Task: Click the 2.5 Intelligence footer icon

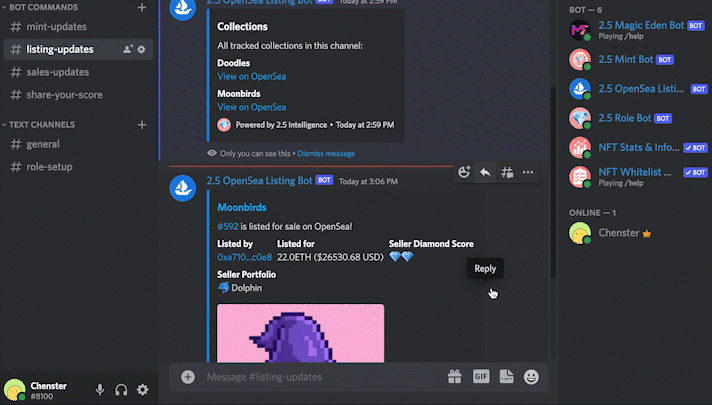Action: tap(224, 125)
